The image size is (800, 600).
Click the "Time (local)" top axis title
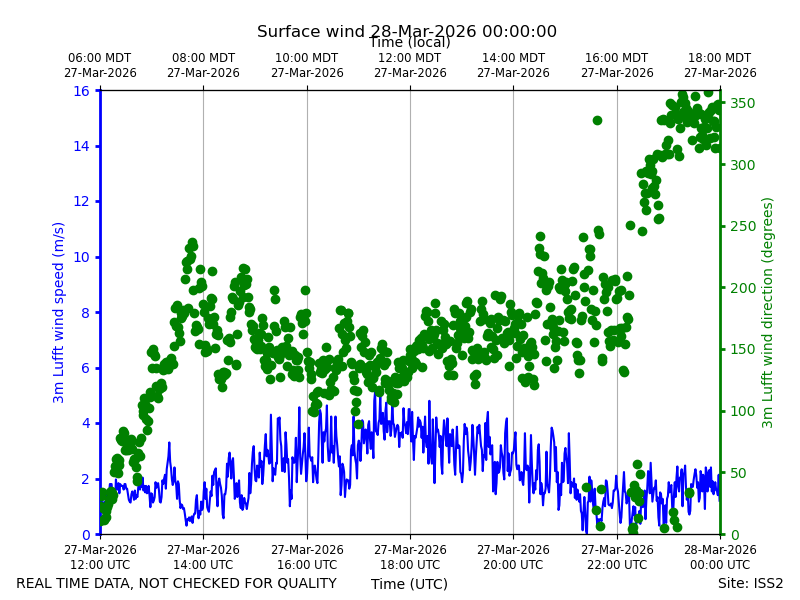(410, 42)
